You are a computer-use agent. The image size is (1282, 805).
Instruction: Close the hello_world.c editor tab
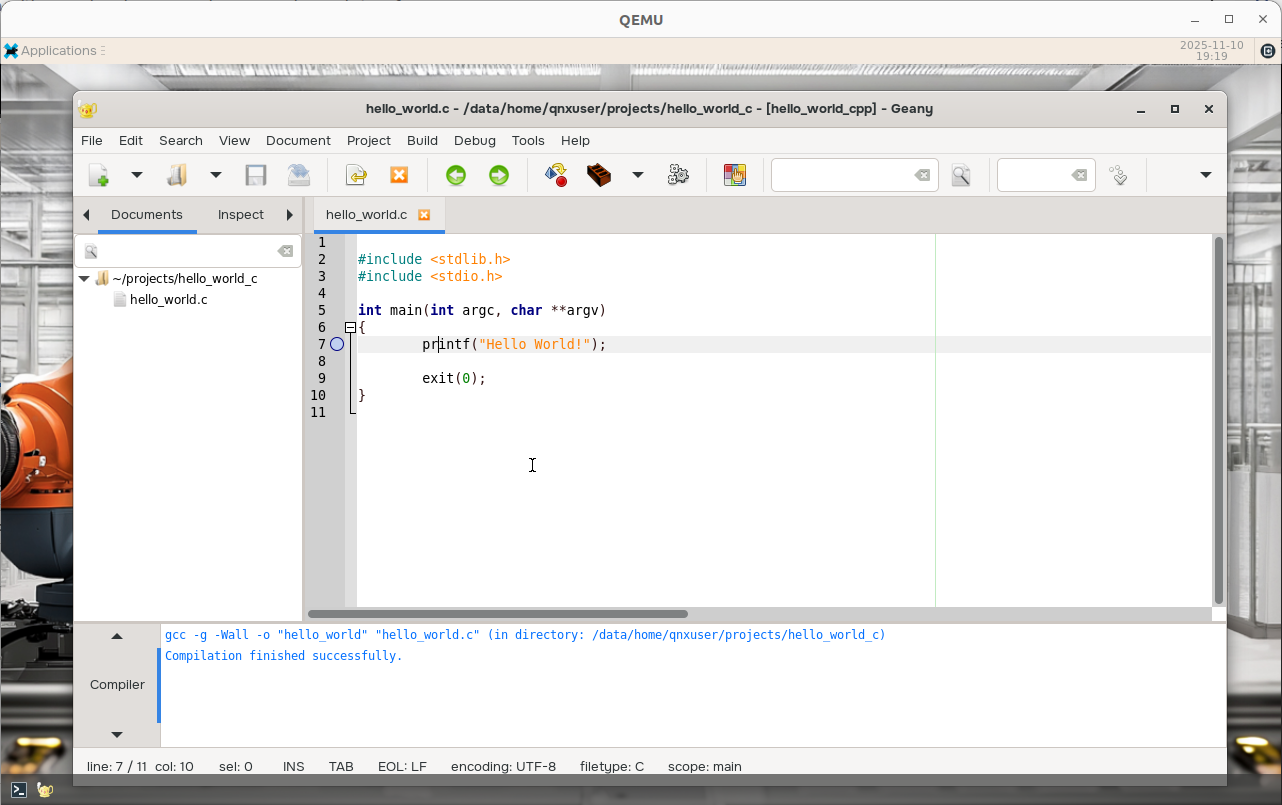[424, 214]
